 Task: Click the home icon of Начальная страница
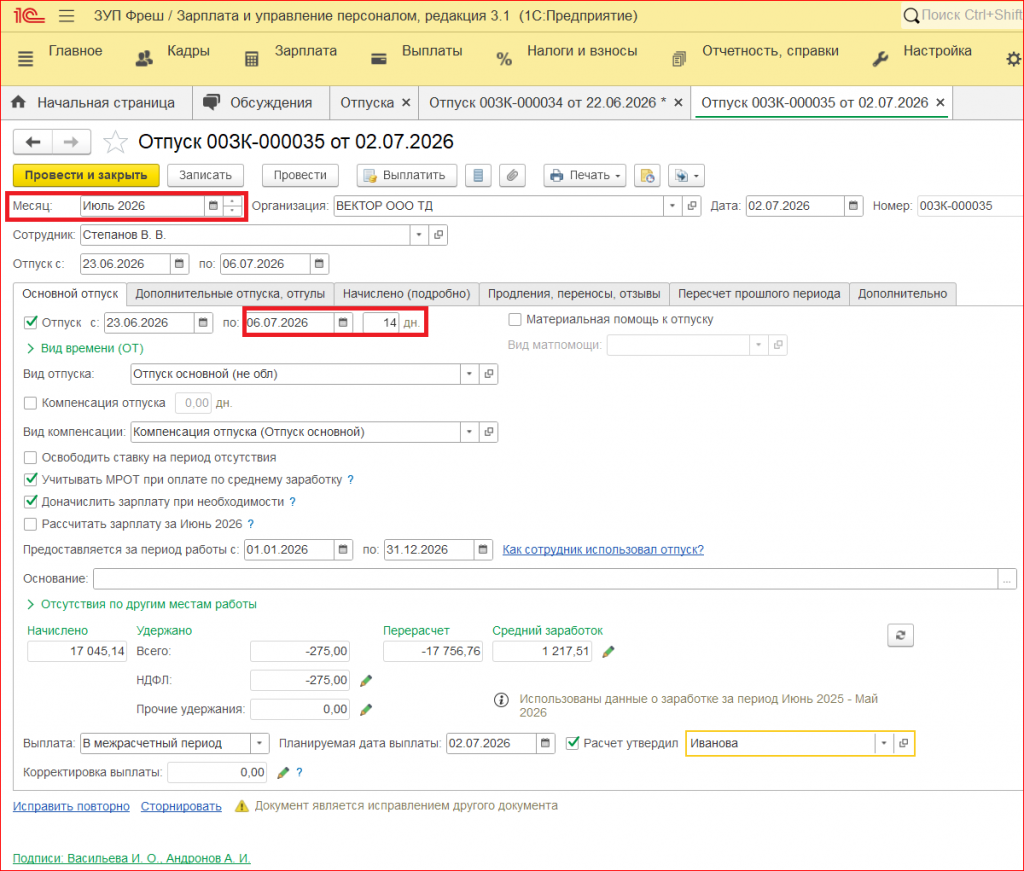[x=18, y=103]
